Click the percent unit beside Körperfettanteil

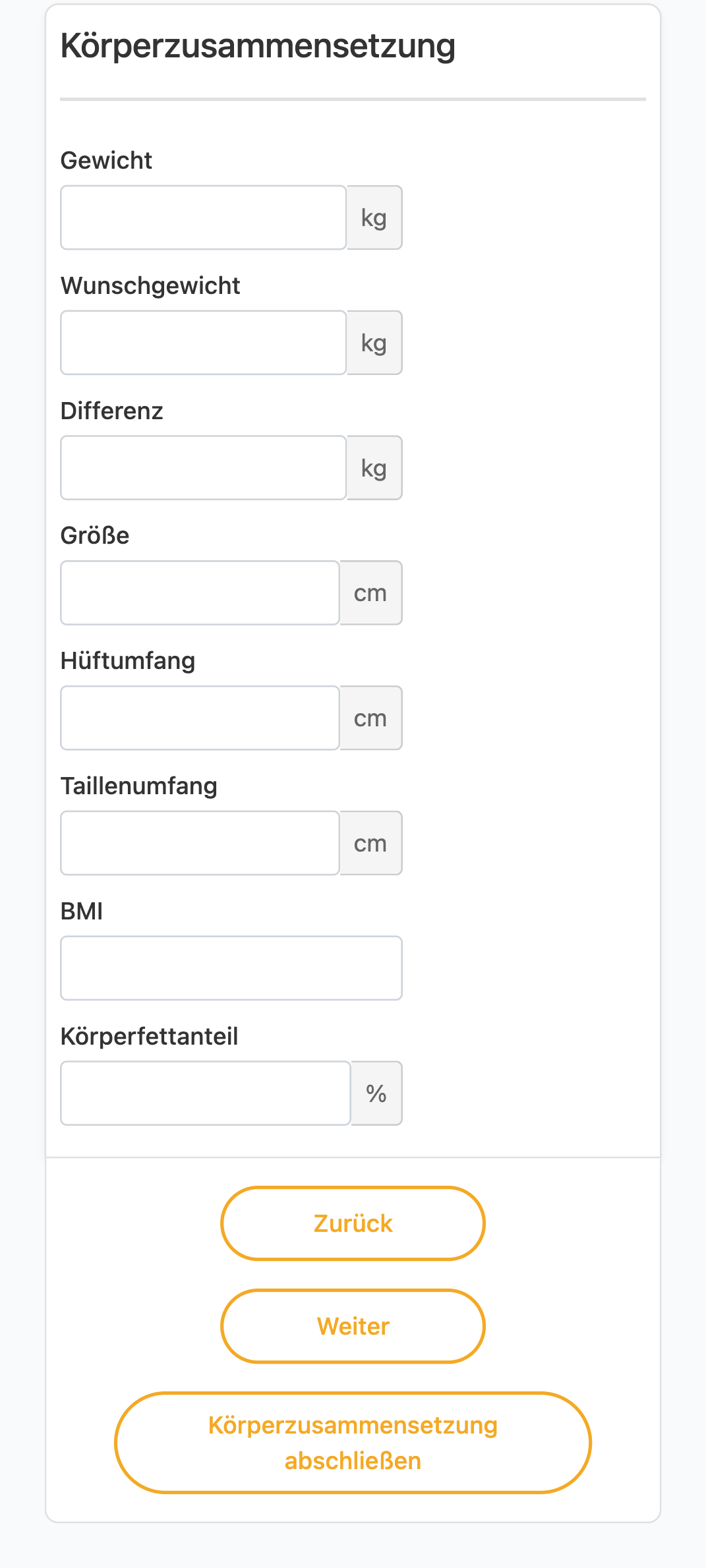(376, 1093)
